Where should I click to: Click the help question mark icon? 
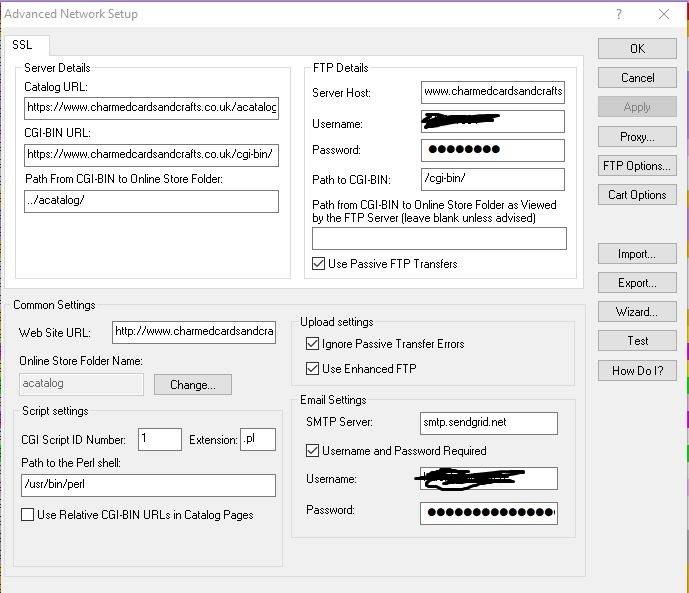619,14
